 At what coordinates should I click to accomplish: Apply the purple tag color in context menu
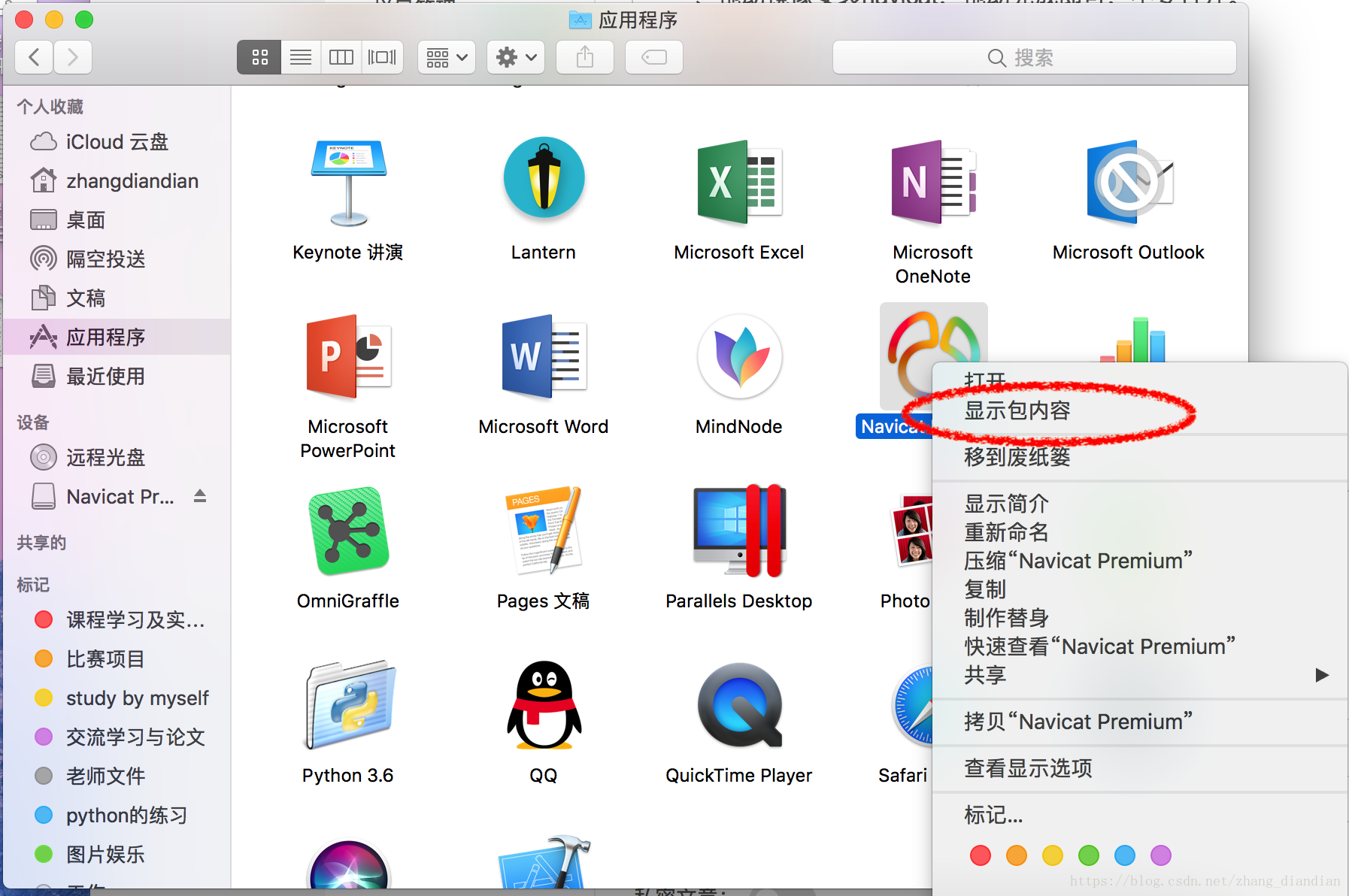pos(1161,855)
